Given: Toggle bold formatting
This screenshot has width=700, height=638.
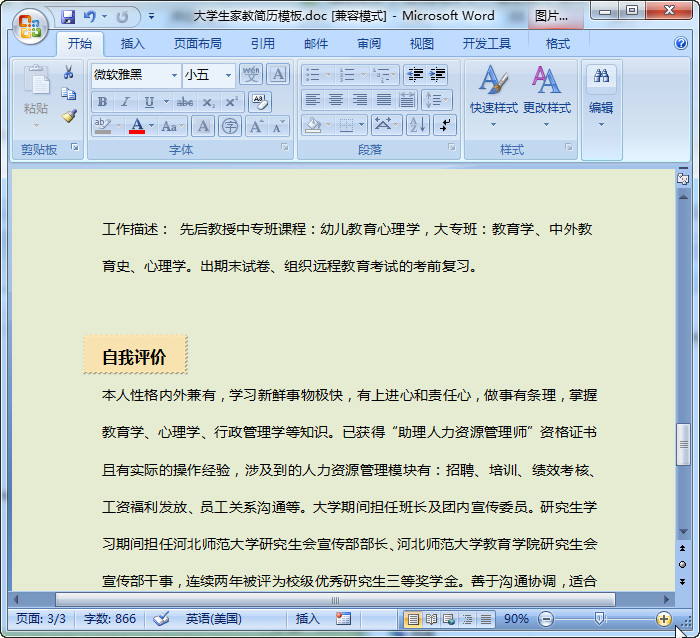Looking at the screenshot, I should pos(103,102).
